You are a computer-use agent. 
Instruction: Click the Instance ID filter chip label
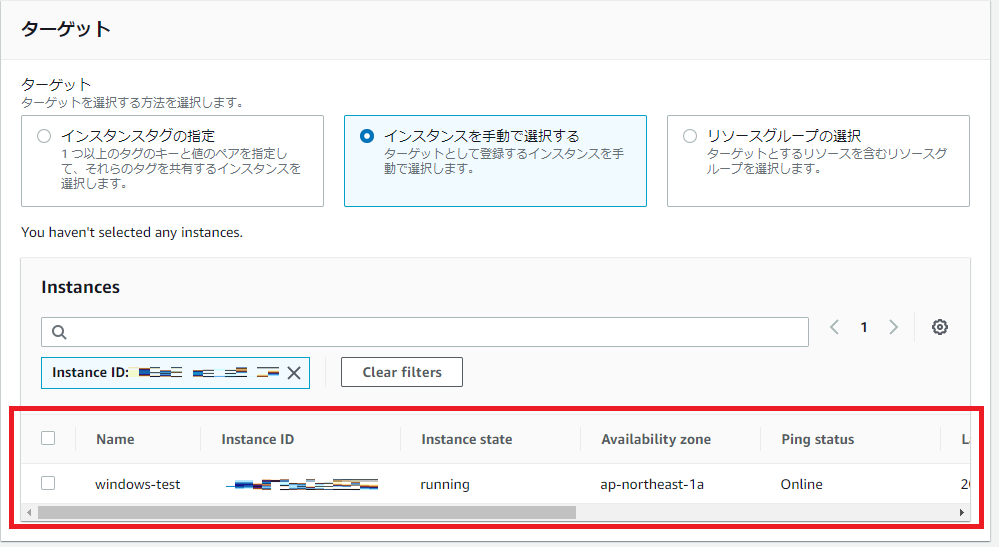click(90, 373)
